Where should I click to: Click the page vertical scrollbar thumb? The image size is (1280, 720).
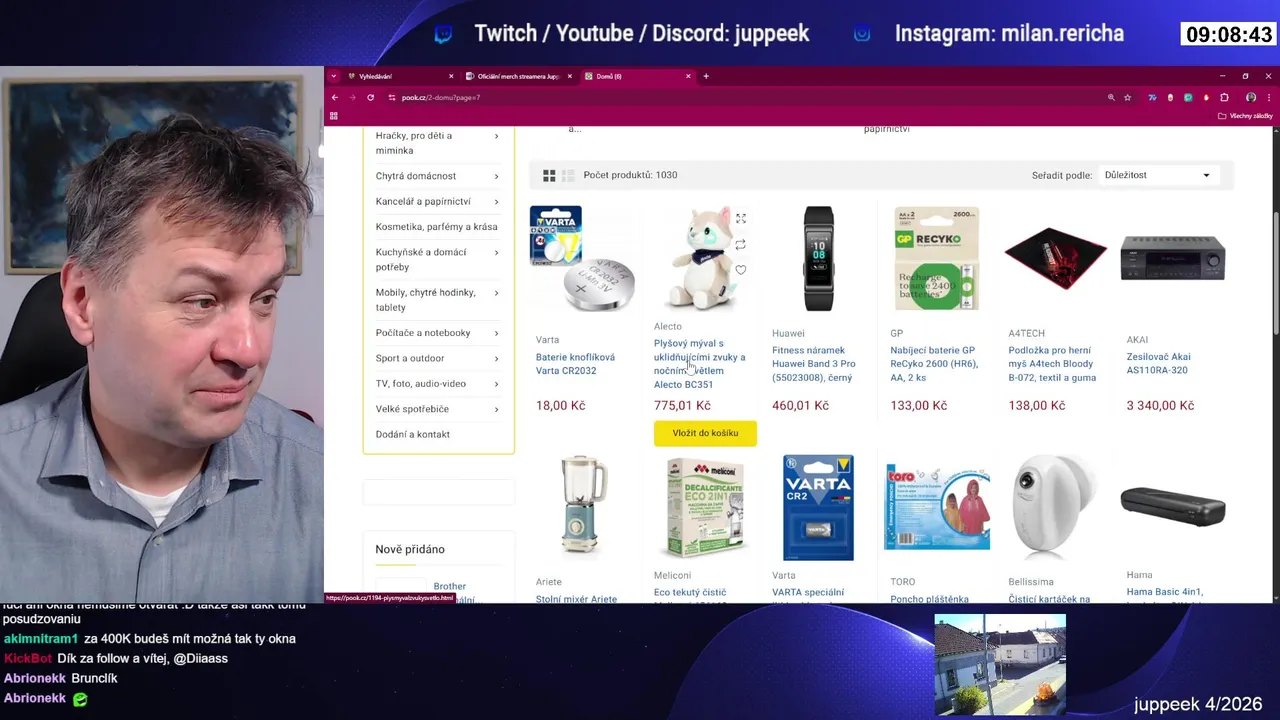pyautogui.click(x=1274, y=274)
